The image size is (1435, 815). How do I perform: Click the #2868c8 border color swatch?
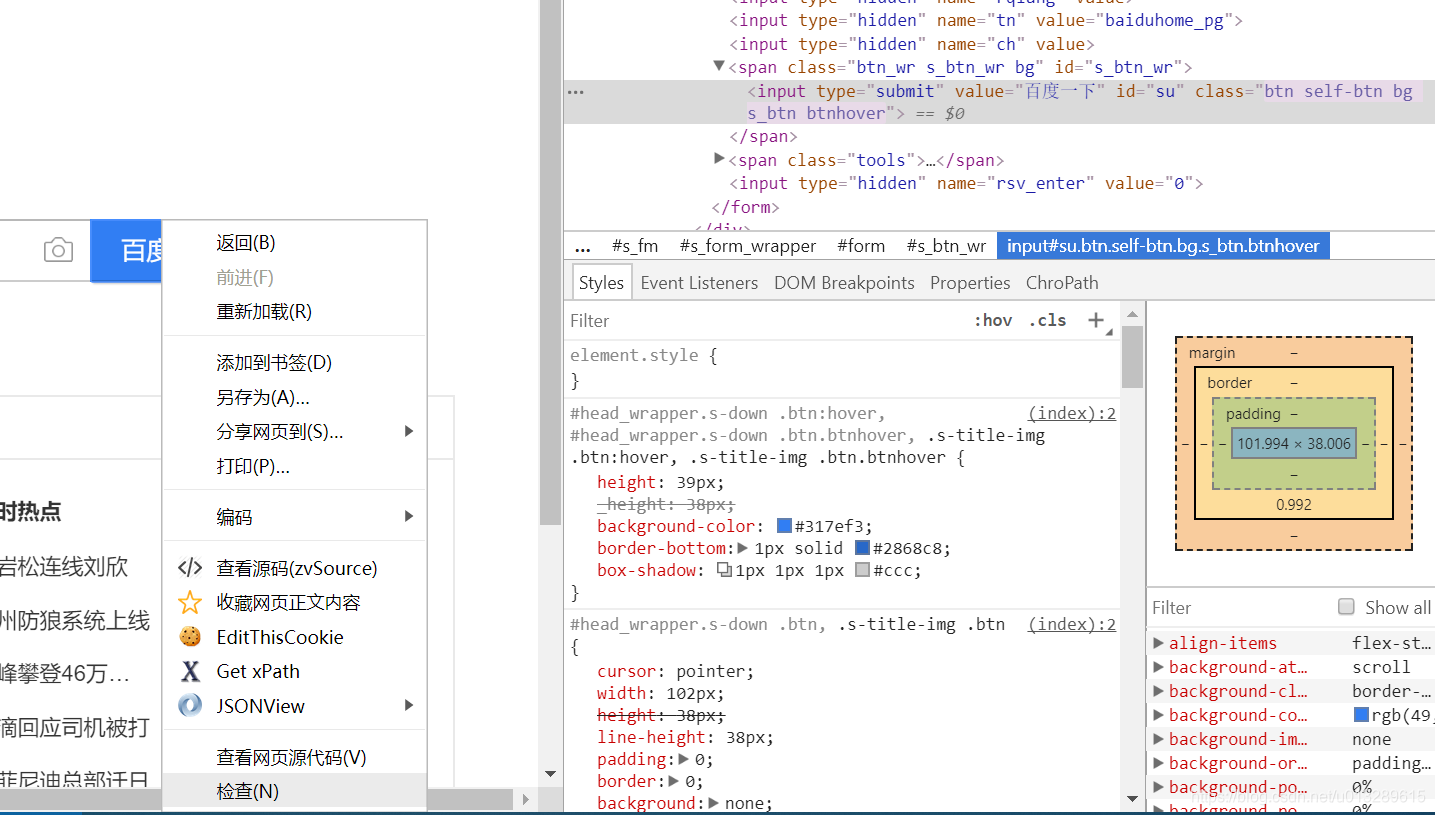click(862, 548)
